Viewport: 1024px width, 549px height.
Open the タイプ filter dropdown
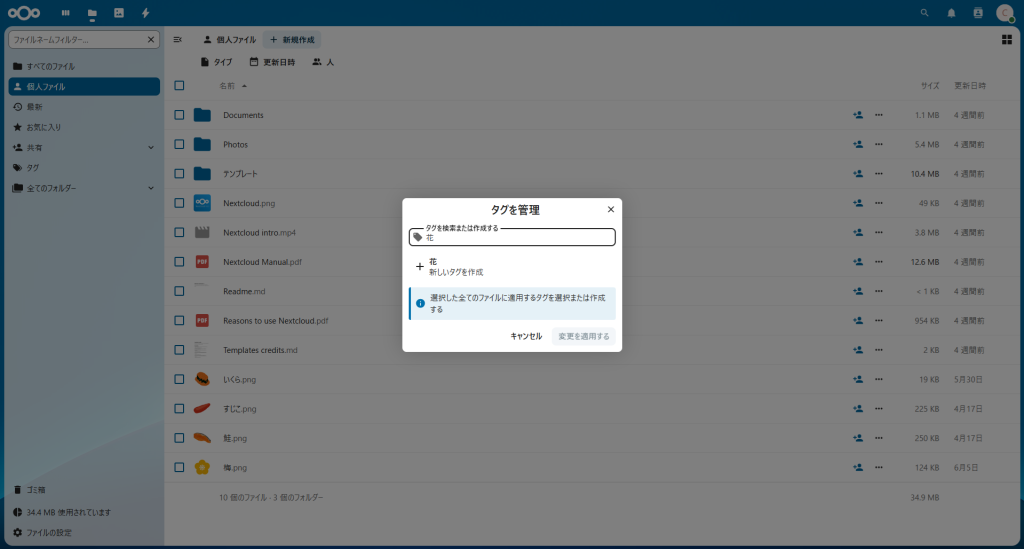[x=216, y=62]
